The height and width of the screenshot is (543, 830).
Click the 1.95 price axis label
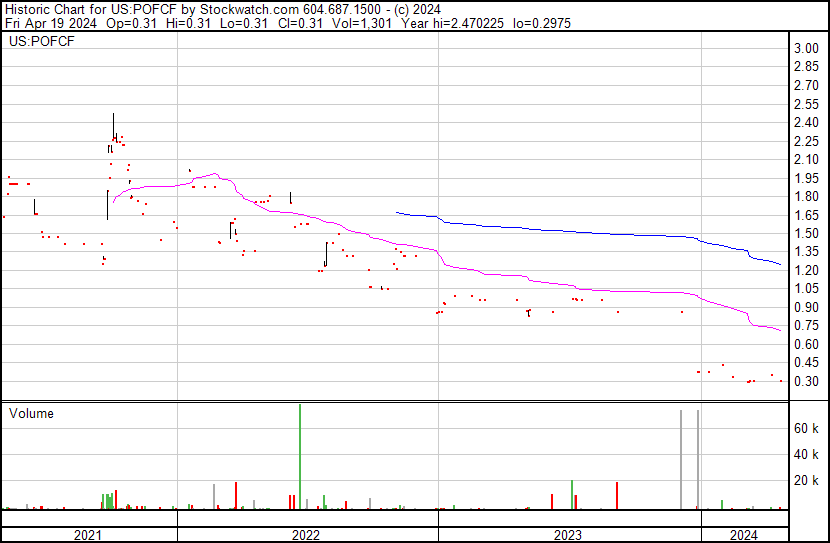coord(806,178)
